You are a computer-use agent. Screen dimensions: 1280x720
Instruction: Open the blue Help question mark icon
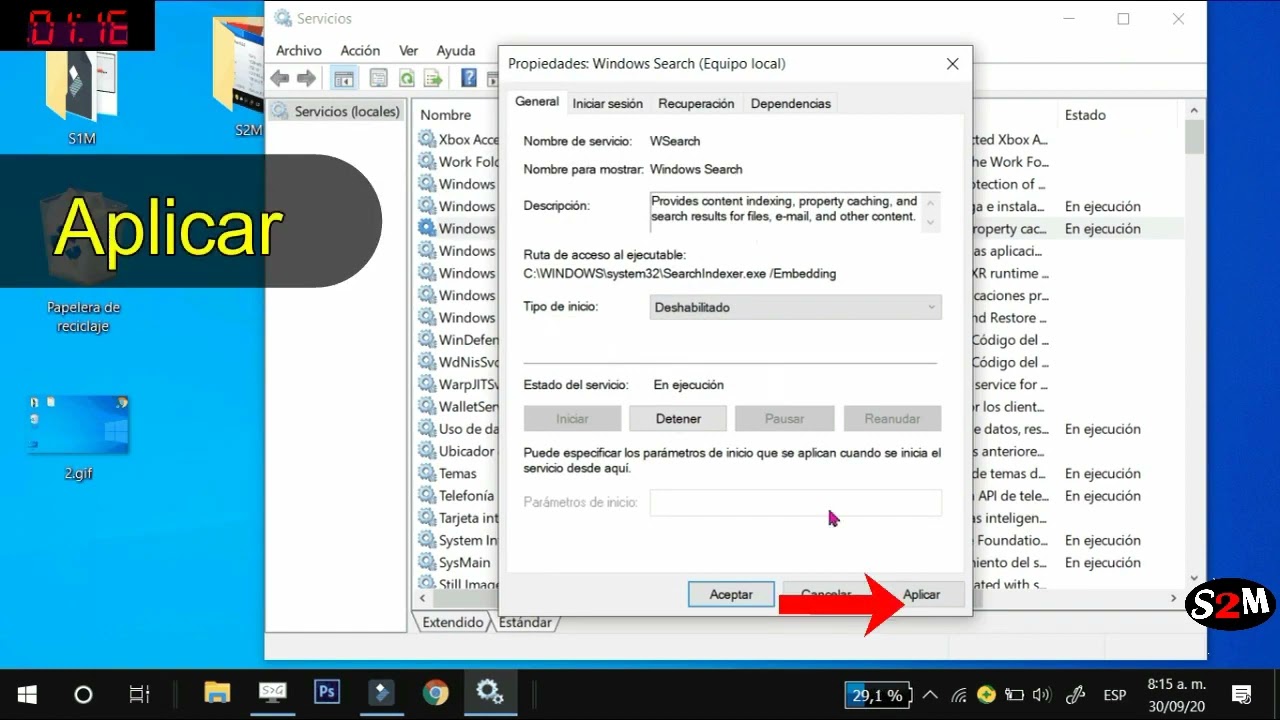click(x=468, y=78)
